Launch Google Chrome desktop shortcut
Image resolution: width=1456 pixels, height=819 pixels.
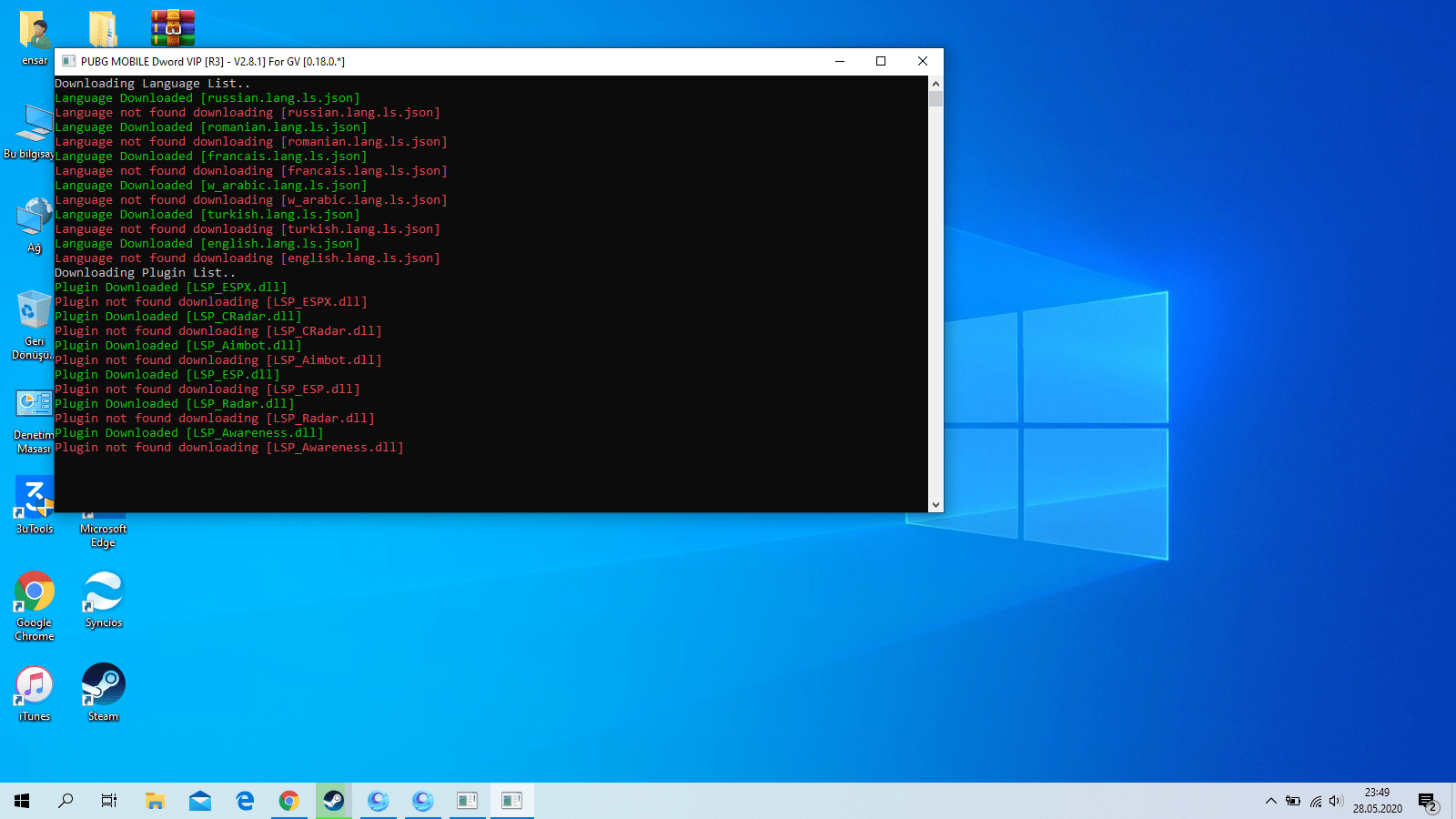click(x=35, y=606)
